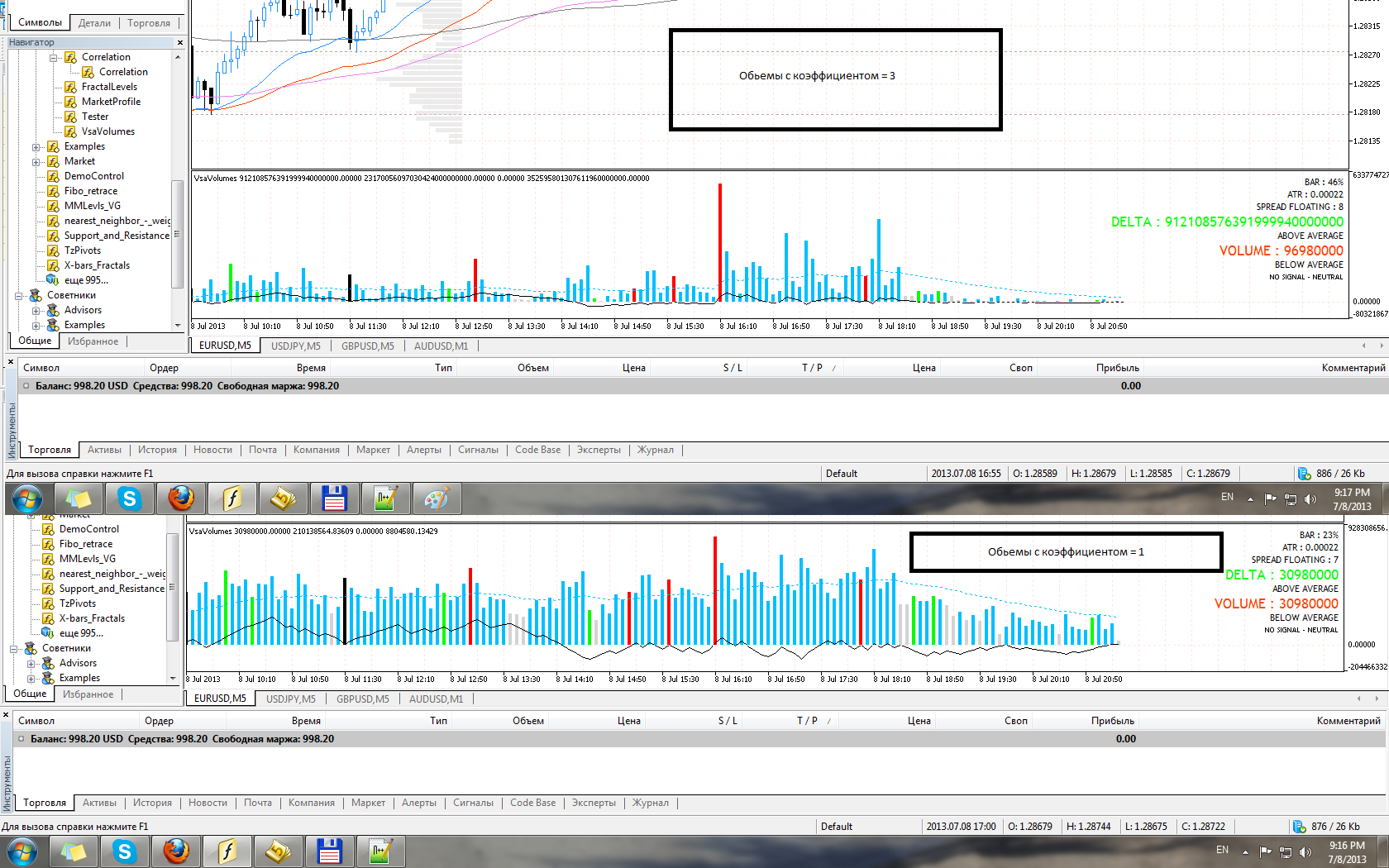The height and width of the screenshot is (868, 1389).
Task: Select AUDUSD,M1 chart tab in коэффициентом = 1 window
Action: (x=438, y=699)
